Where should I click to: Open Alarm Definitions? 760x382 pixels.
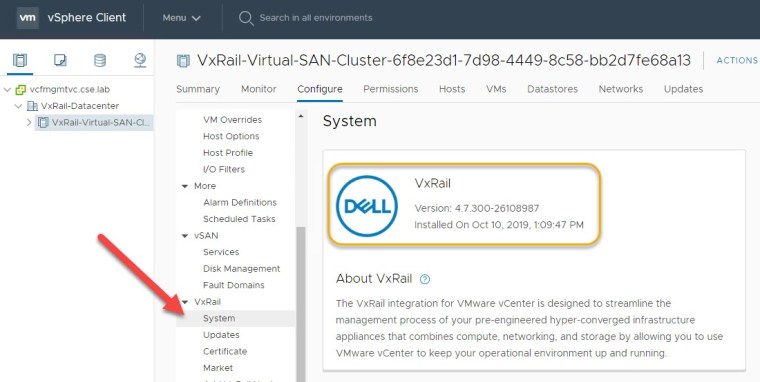point(240,203)
